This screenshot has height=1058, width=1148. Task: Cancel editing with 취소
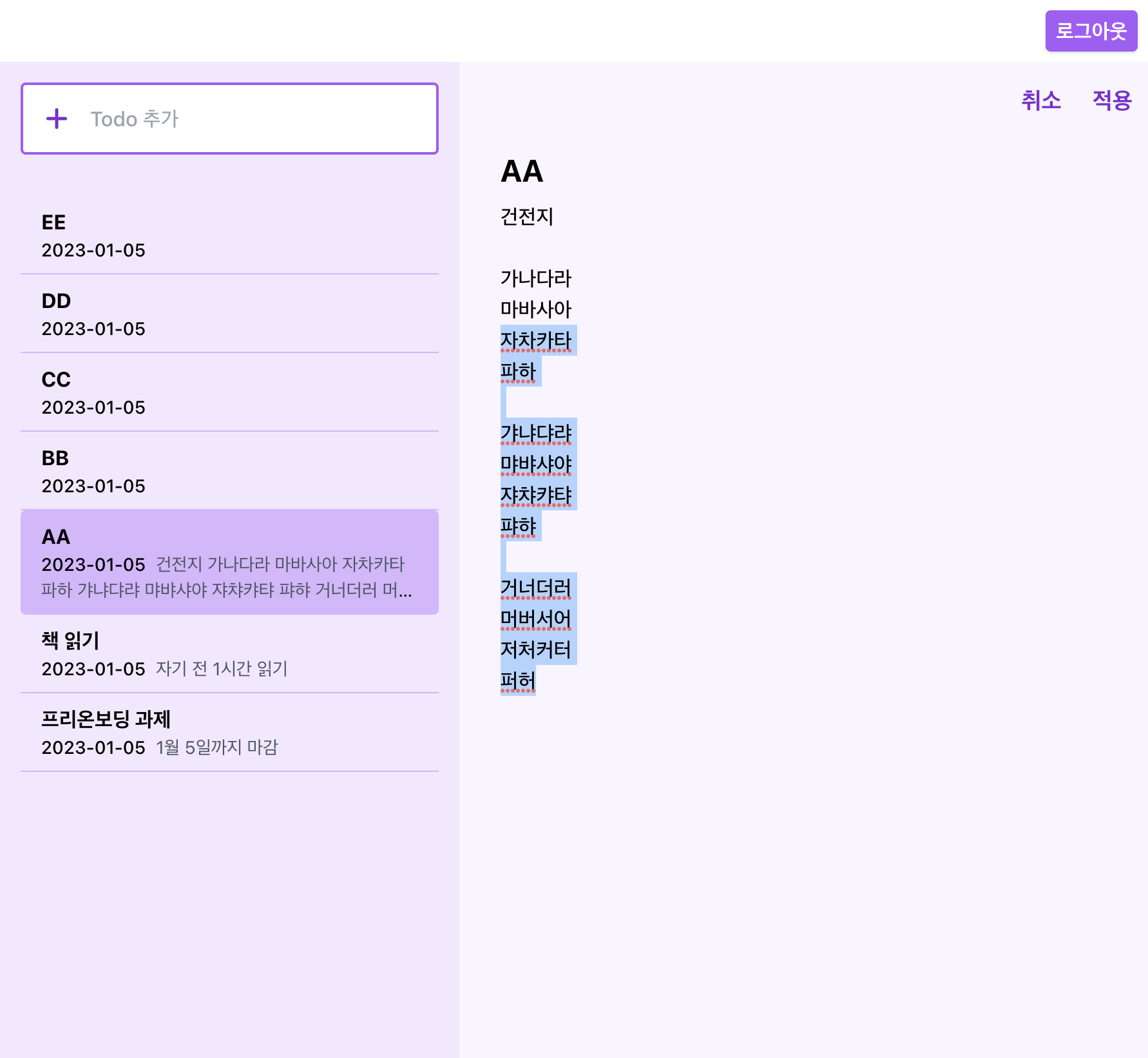(1041, 101)
